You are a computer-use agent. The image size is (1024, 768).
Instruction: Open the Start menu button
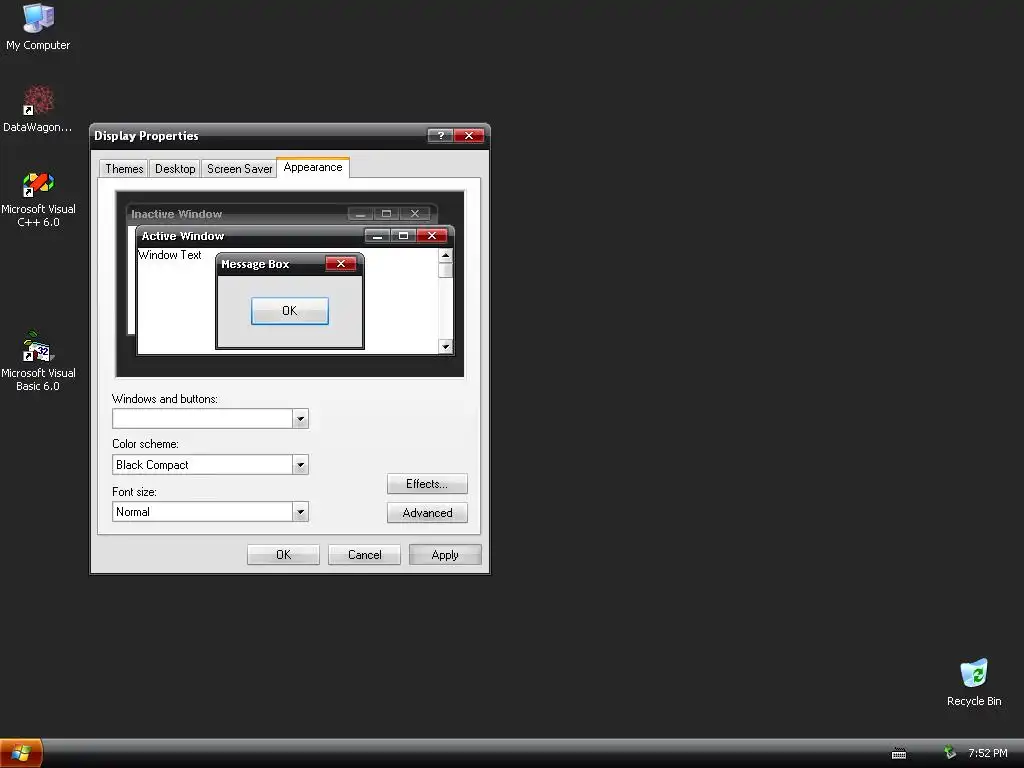pyautogui.click(x=21, y=753)
